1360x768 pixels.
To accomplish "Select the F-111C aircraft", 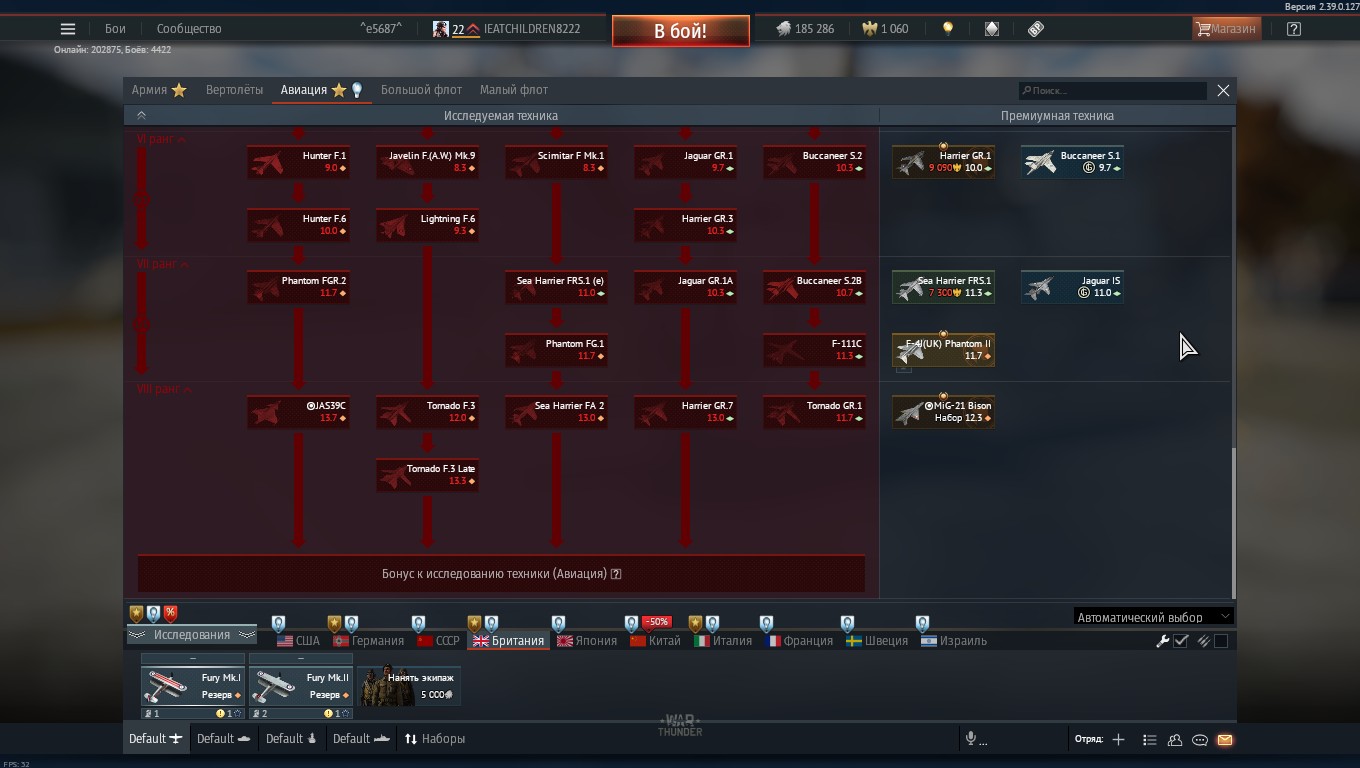I will [814, 350].
